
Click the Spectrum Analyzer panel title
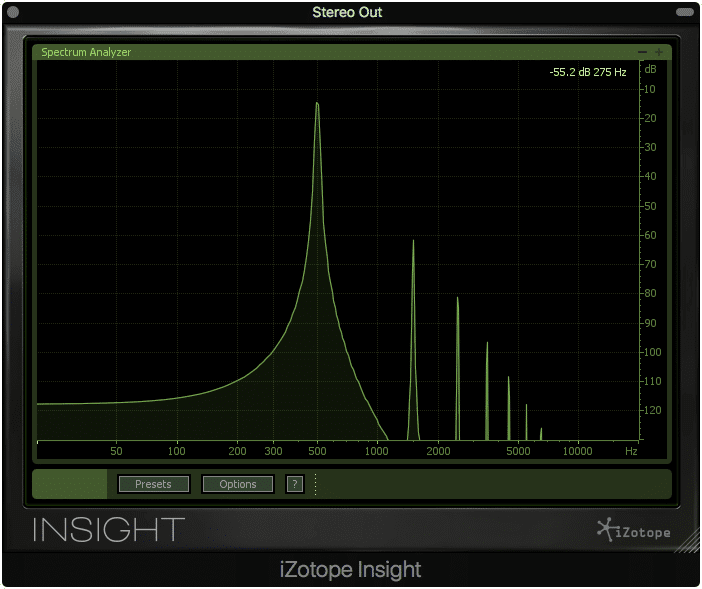click(86, 52)
